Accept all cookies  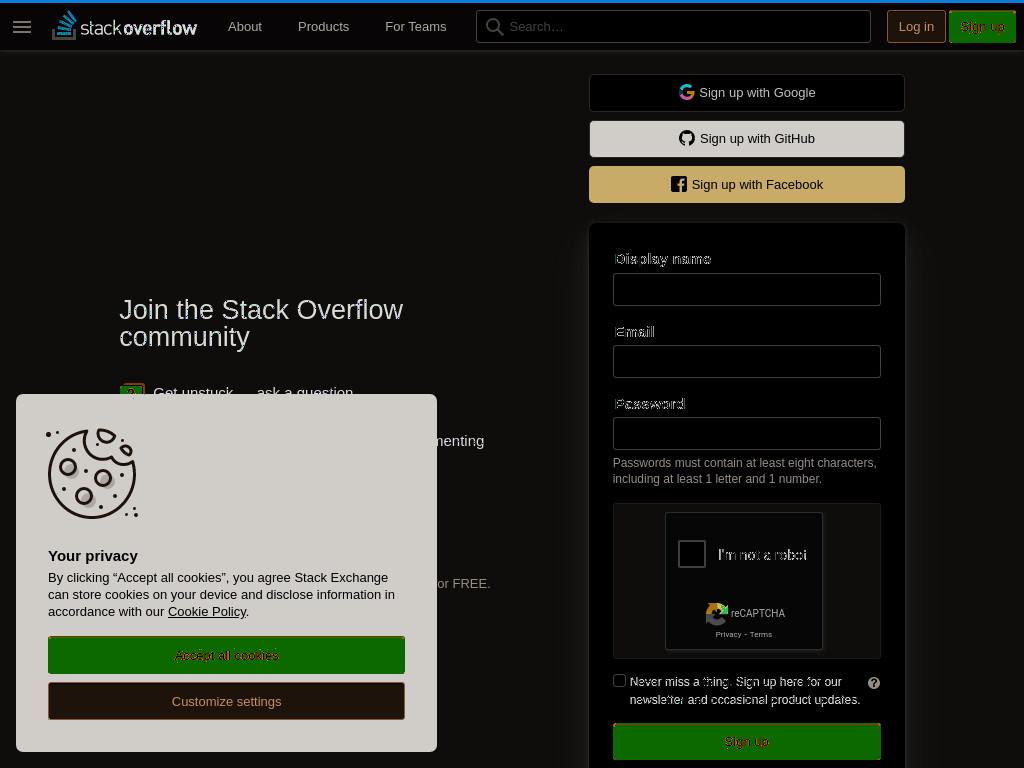(226, 655)
